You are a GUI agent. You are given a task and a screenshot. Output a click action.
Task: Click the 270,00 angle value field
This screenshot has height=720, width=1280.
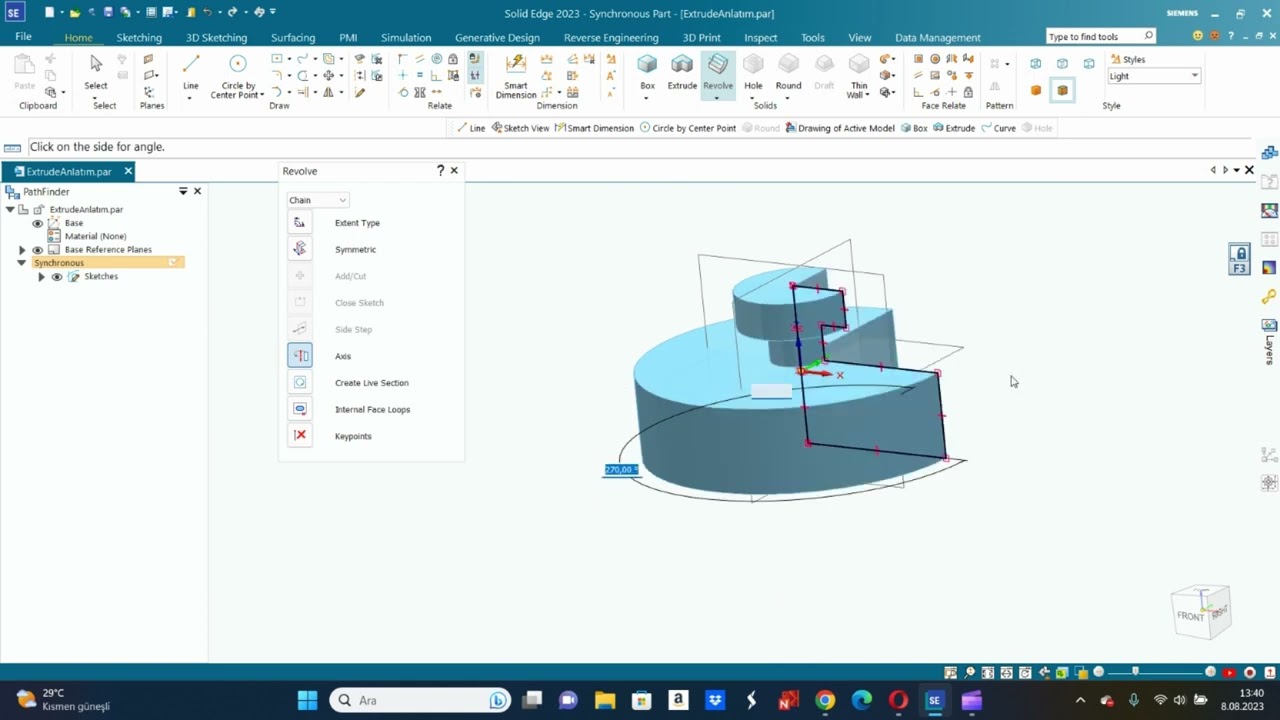click(621, 470)
